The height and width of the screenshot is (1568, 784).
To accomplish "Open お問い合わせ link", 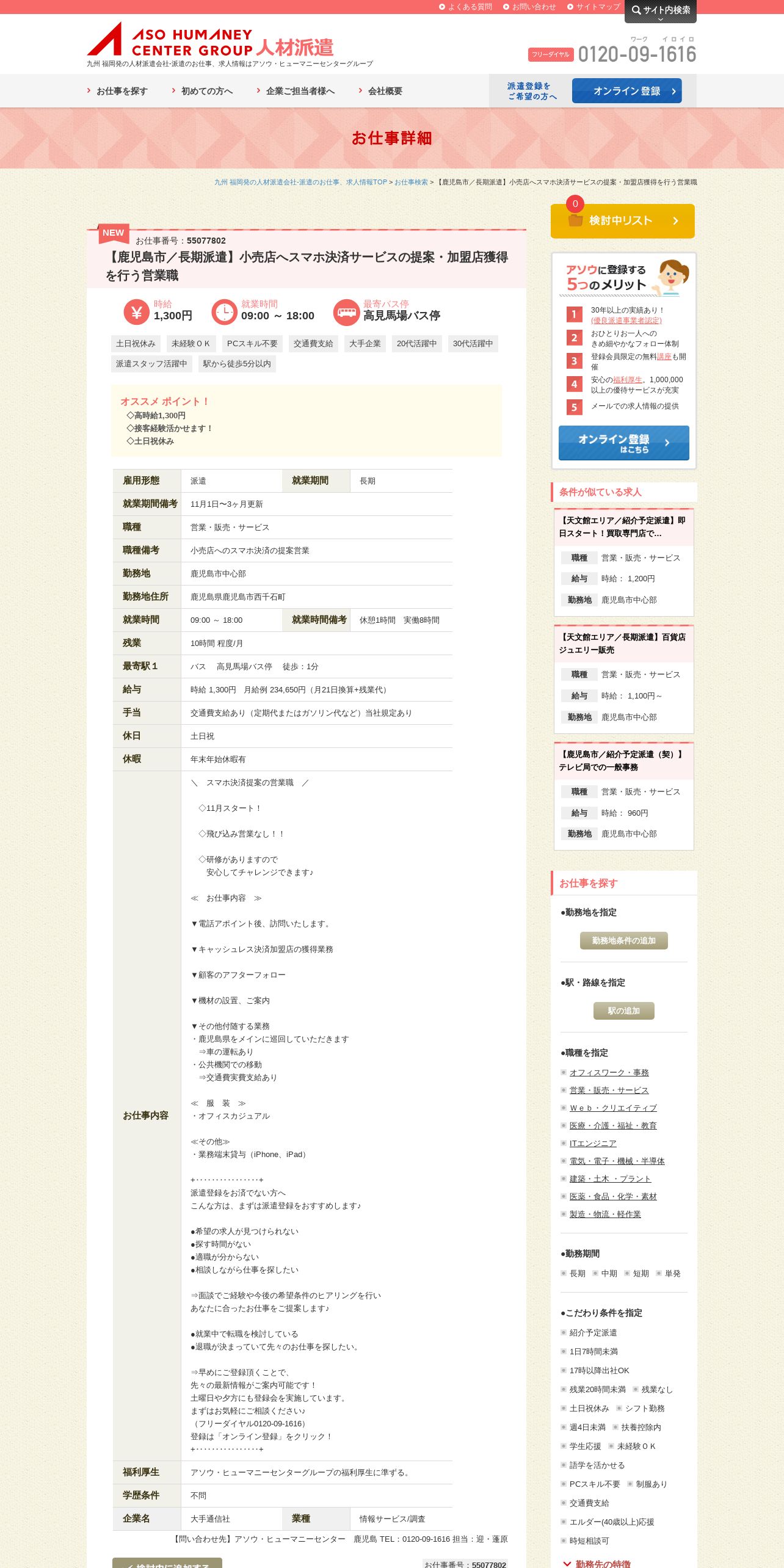I will [529, 7].
